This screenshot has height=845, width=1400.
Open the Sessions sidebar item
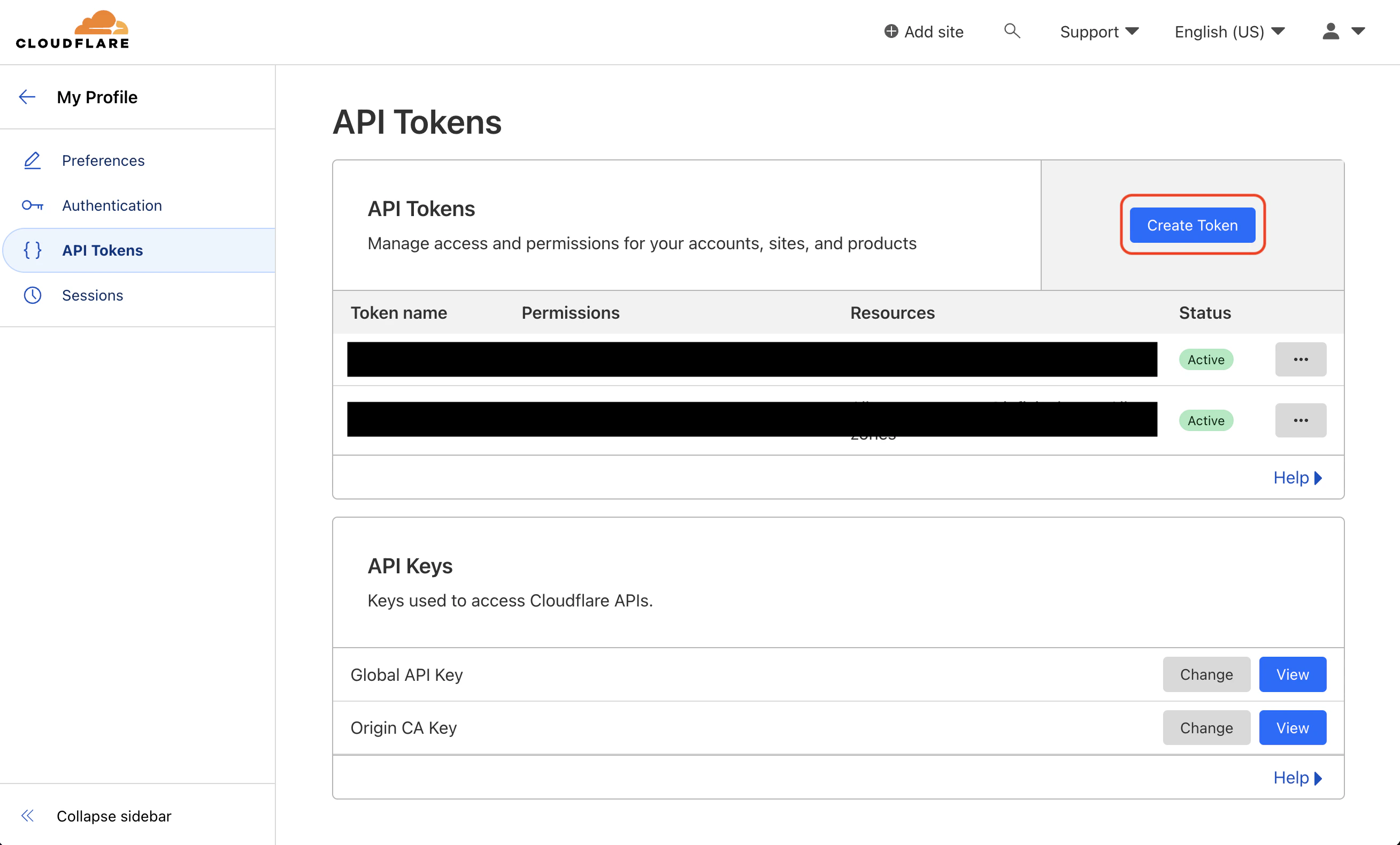138,295
